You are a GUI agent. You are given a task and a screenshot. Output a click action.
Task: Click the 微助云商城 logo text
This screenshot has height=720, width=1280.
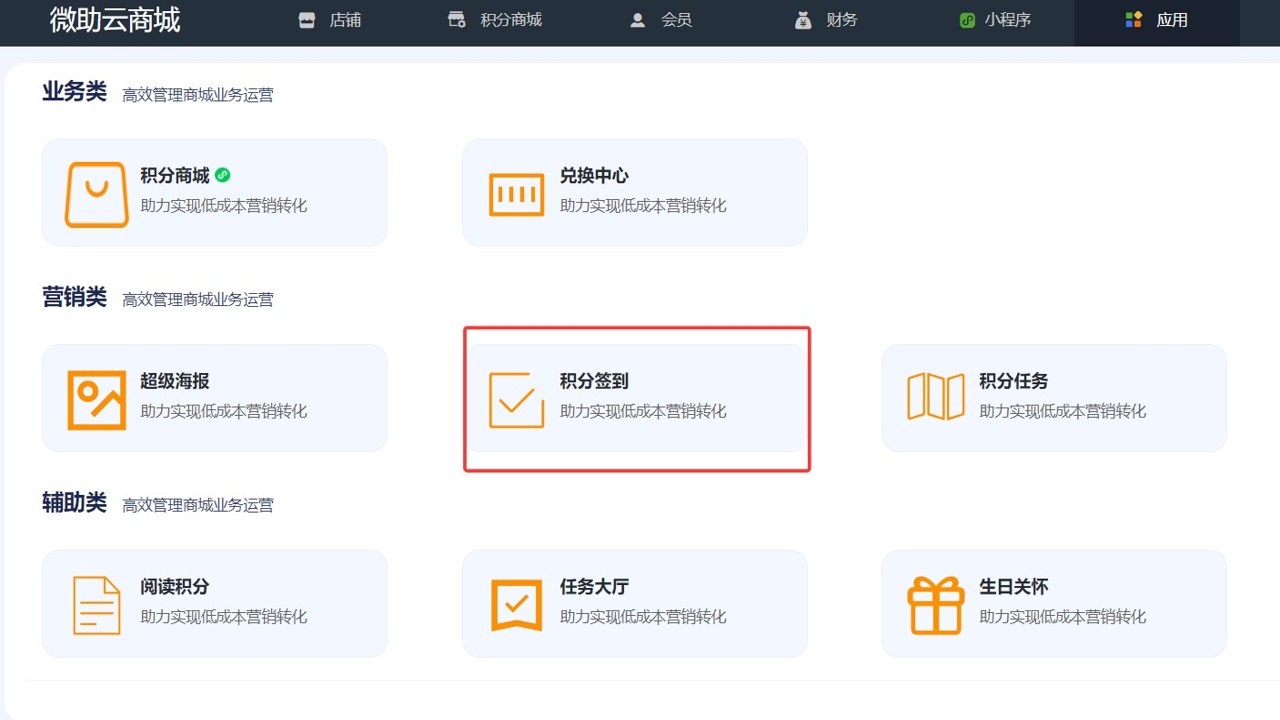pos(115,20)
